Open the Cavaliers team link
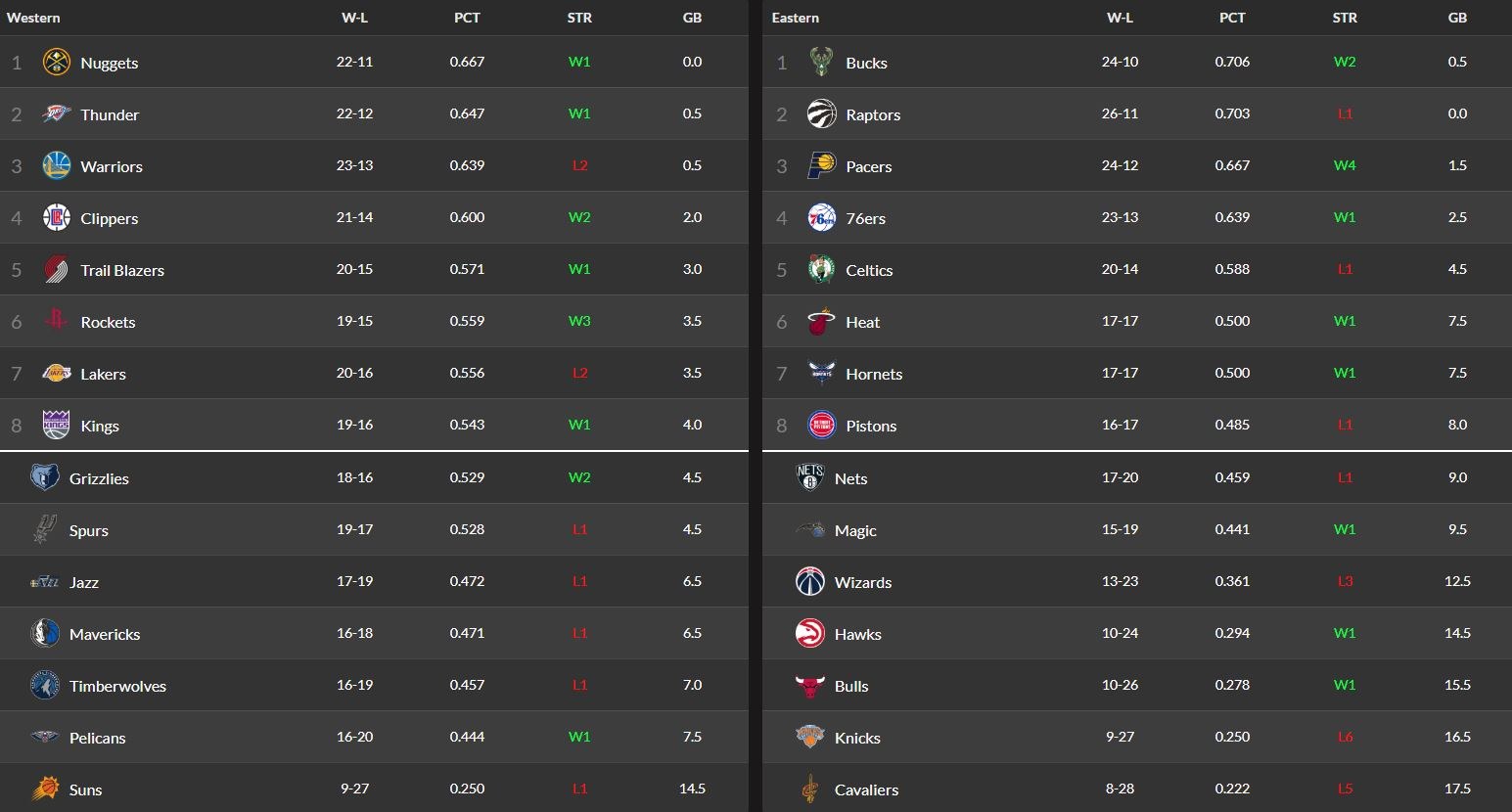 pyautogui.click(x=866, y=789)
